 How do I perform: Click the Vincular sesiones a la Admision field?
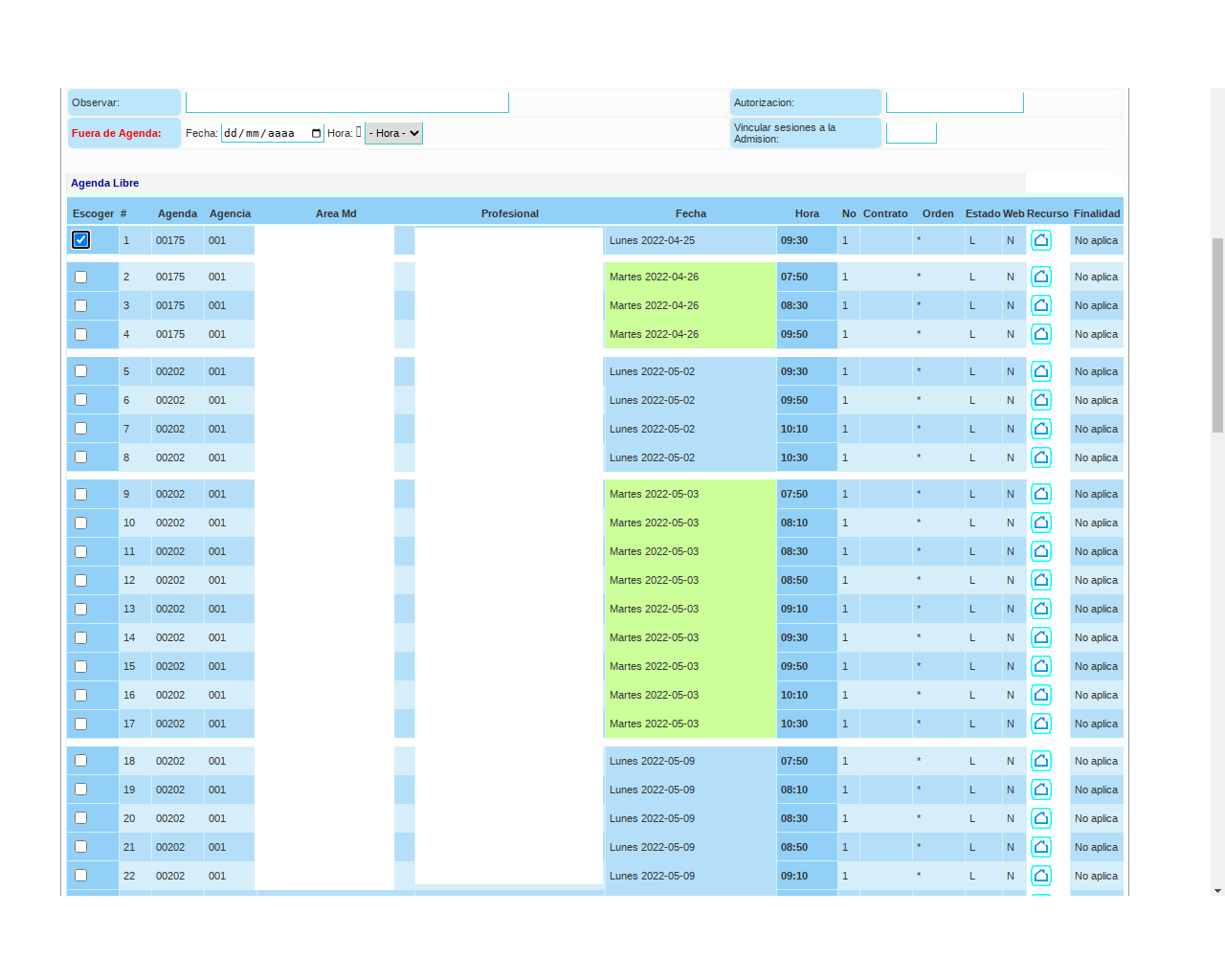911,133
